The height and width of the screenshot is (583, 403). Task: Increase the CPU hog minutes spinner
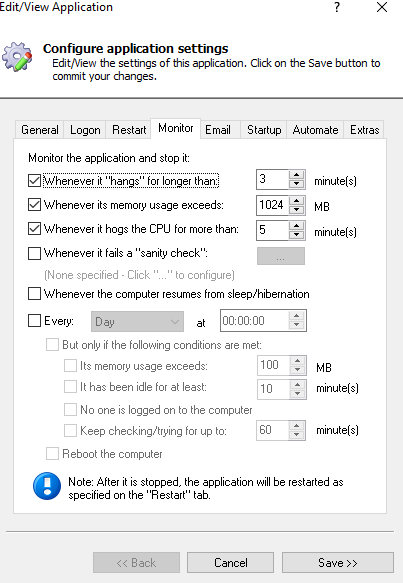(x=296, y=226)
